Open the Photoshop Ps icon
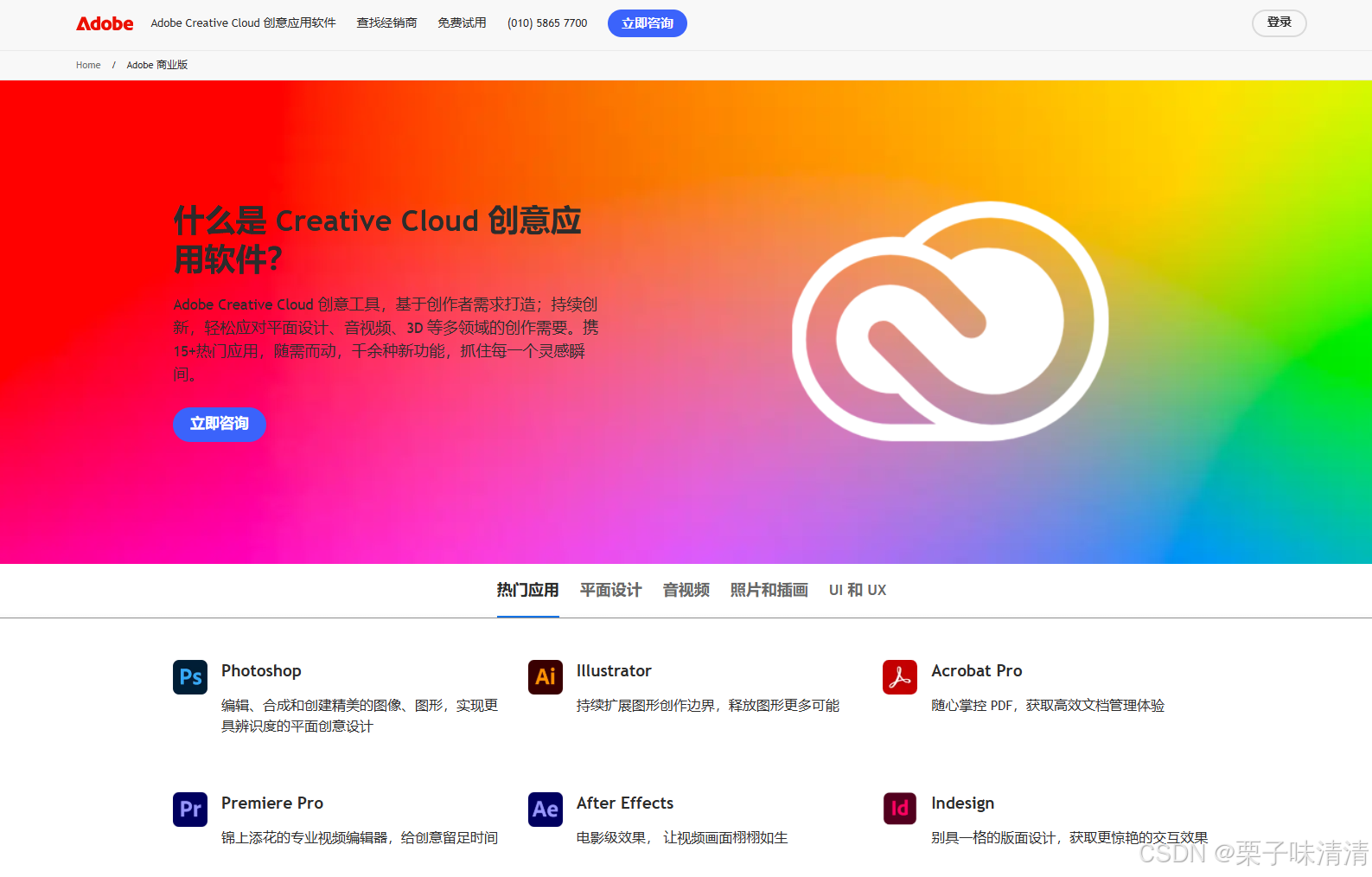Viewport: 1372px width, 877px height. tap(190, 677)
